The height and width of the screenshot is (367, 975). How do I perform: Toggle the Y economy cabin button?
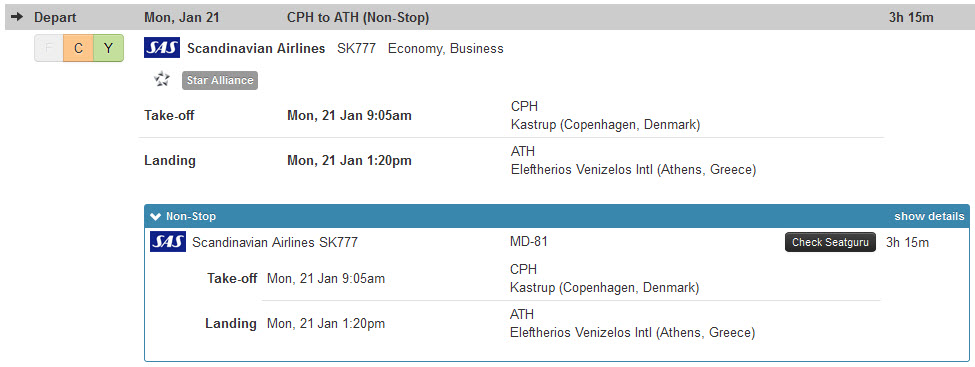point(108,49)
